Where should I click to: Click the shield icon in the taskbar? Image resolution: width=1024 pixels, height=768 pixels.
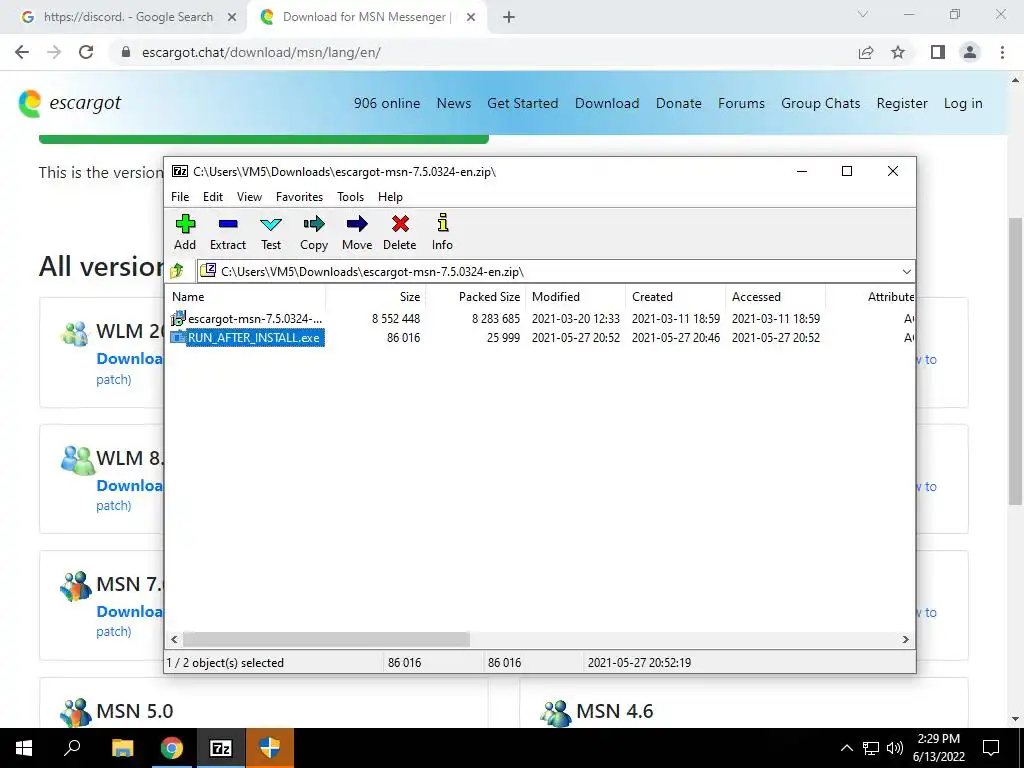270,748
